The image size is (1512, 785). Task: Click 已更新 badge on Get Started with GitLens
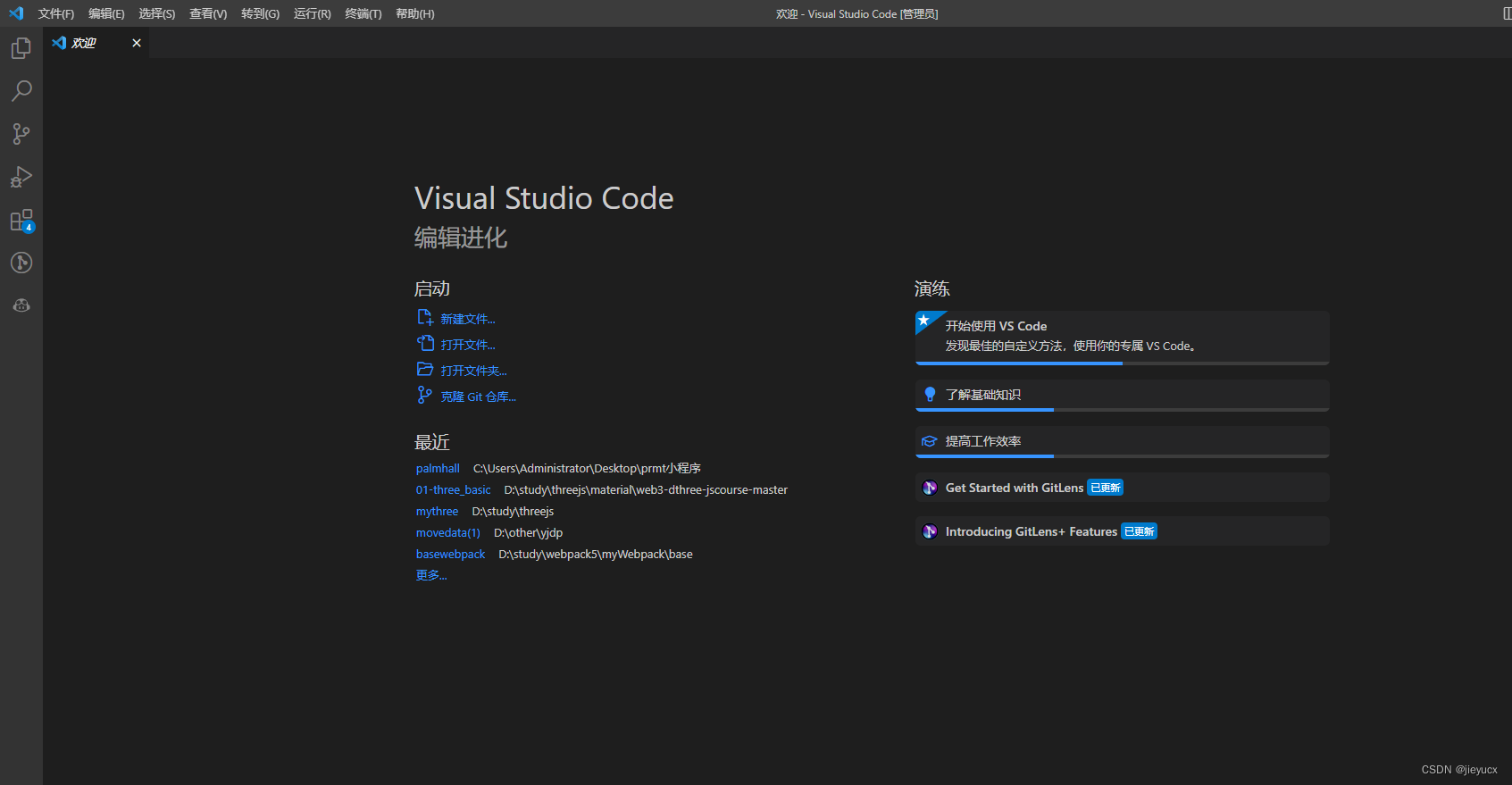[1106, 488]
